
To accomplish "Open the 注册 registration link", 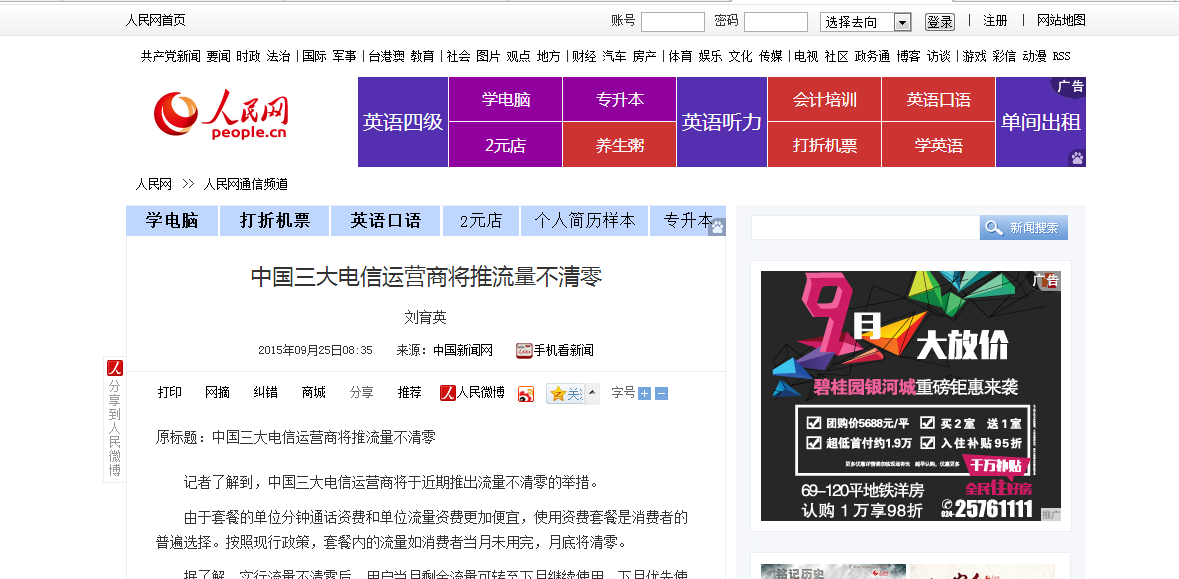I will [995, 20].
